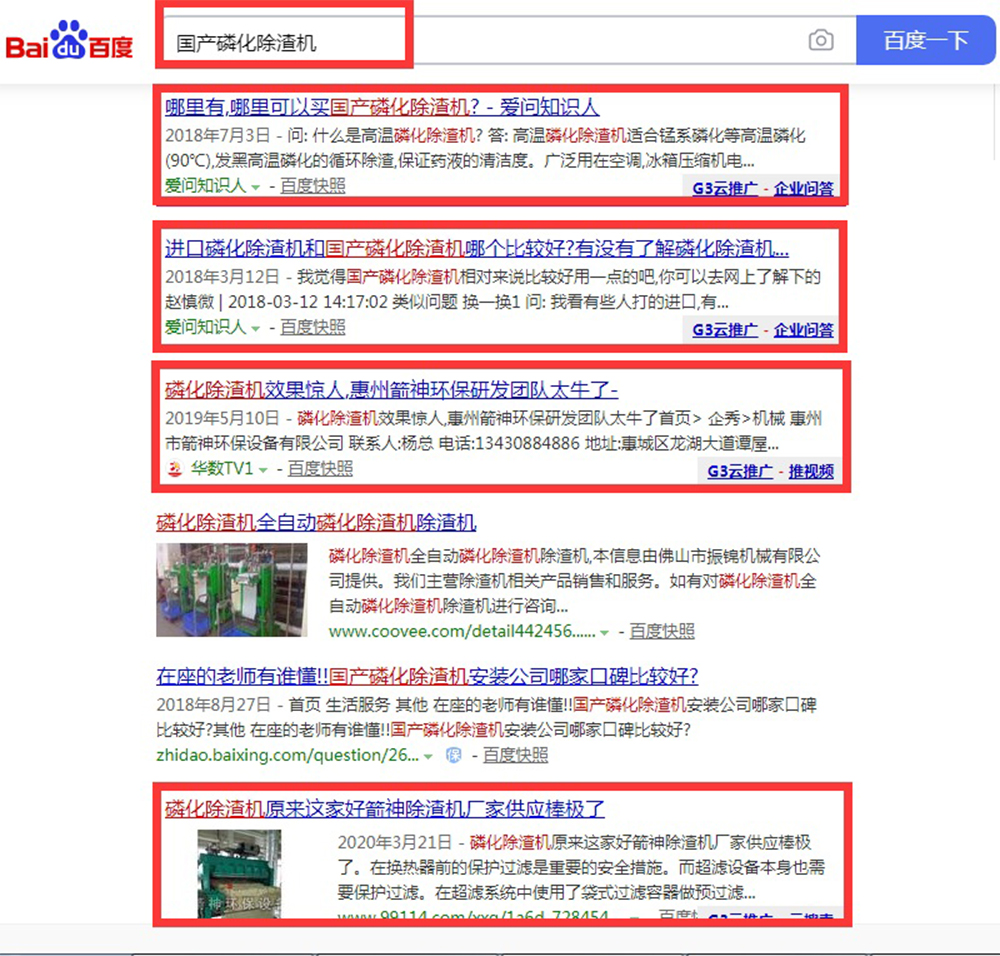1000x956 pixels.
Task: Click 爱问知识人 source under the 2018年3月12日 result
Action: click(205, 327)
